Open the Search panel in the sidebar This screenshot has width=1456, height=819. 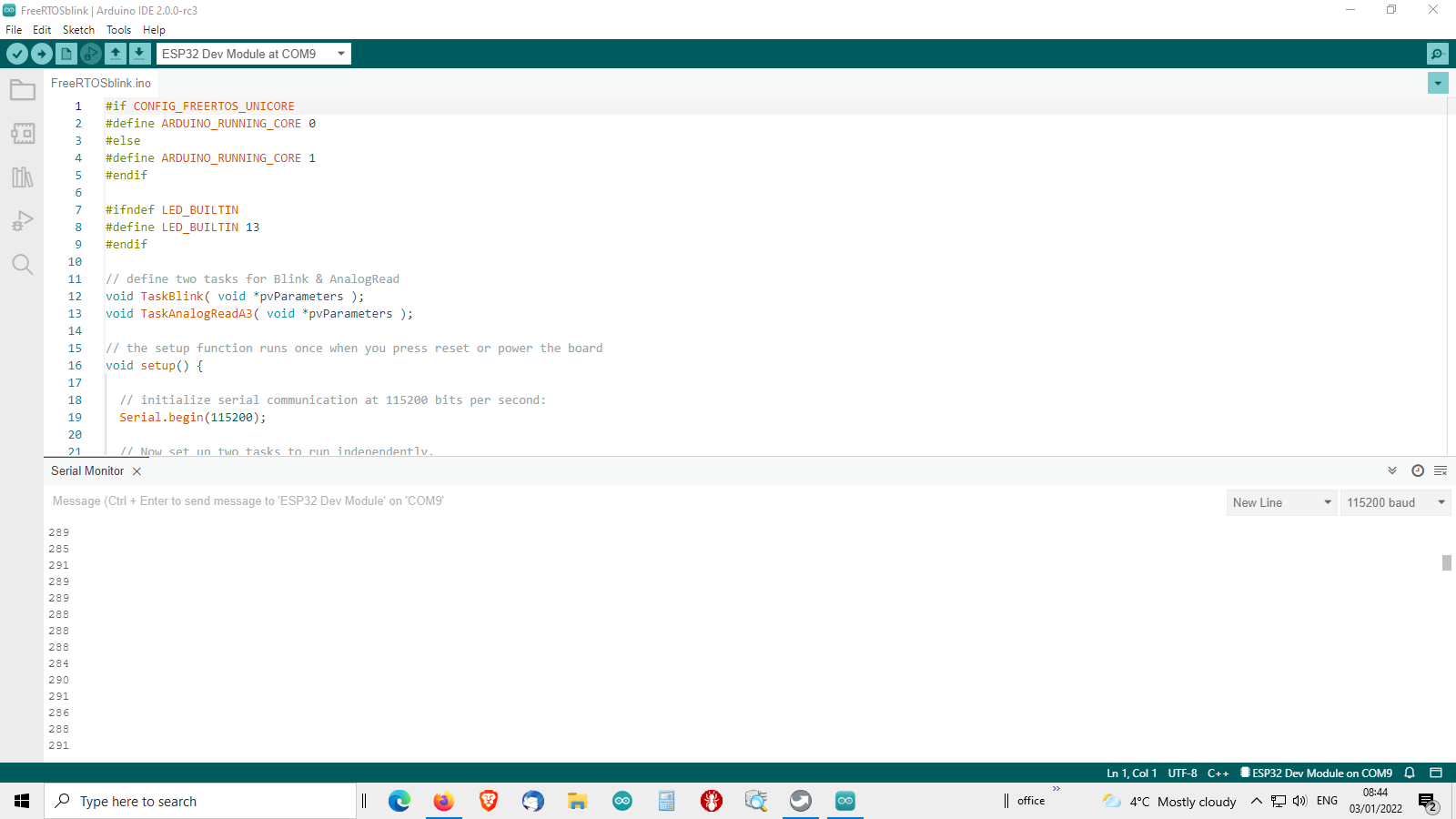click(x=22, y=265)
